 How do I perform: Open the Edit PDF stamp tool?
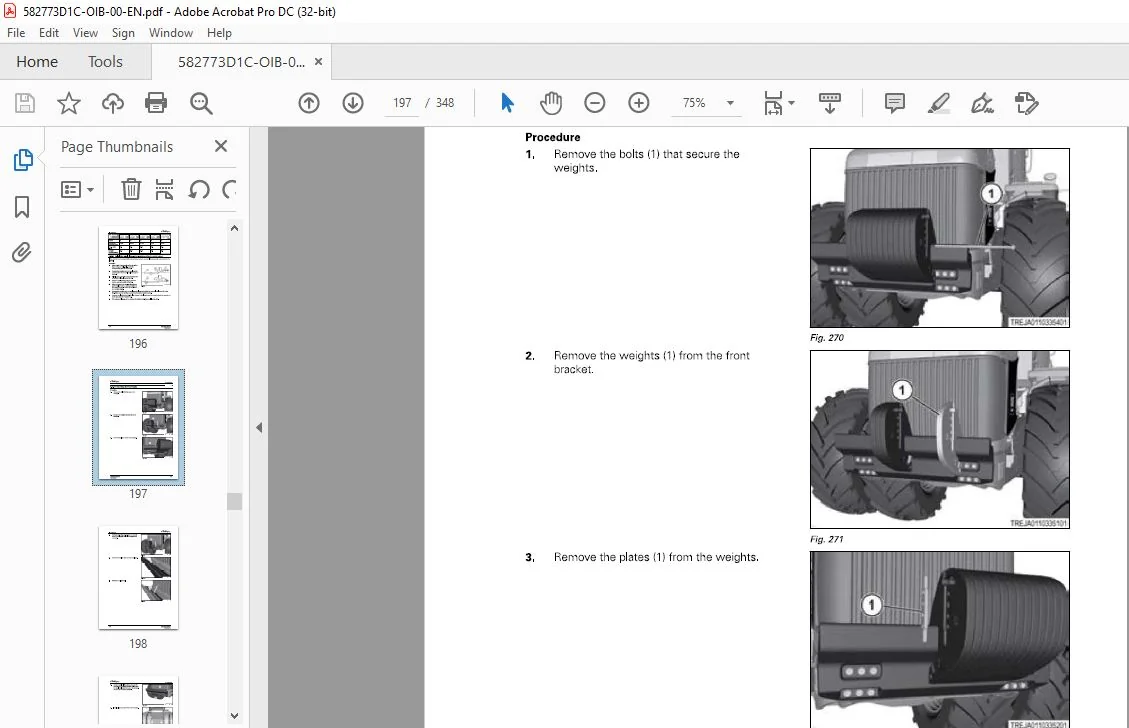1026,103
